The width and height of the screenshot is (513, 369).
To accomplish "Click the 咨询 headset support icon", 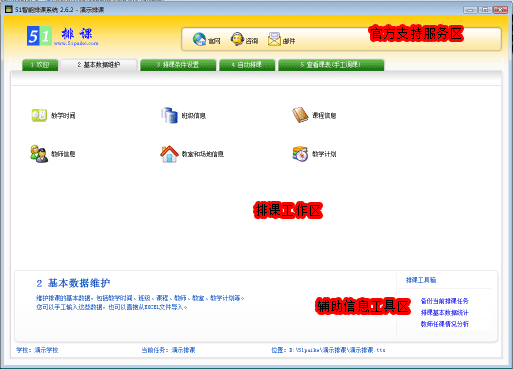I will [x=237, y=39].
